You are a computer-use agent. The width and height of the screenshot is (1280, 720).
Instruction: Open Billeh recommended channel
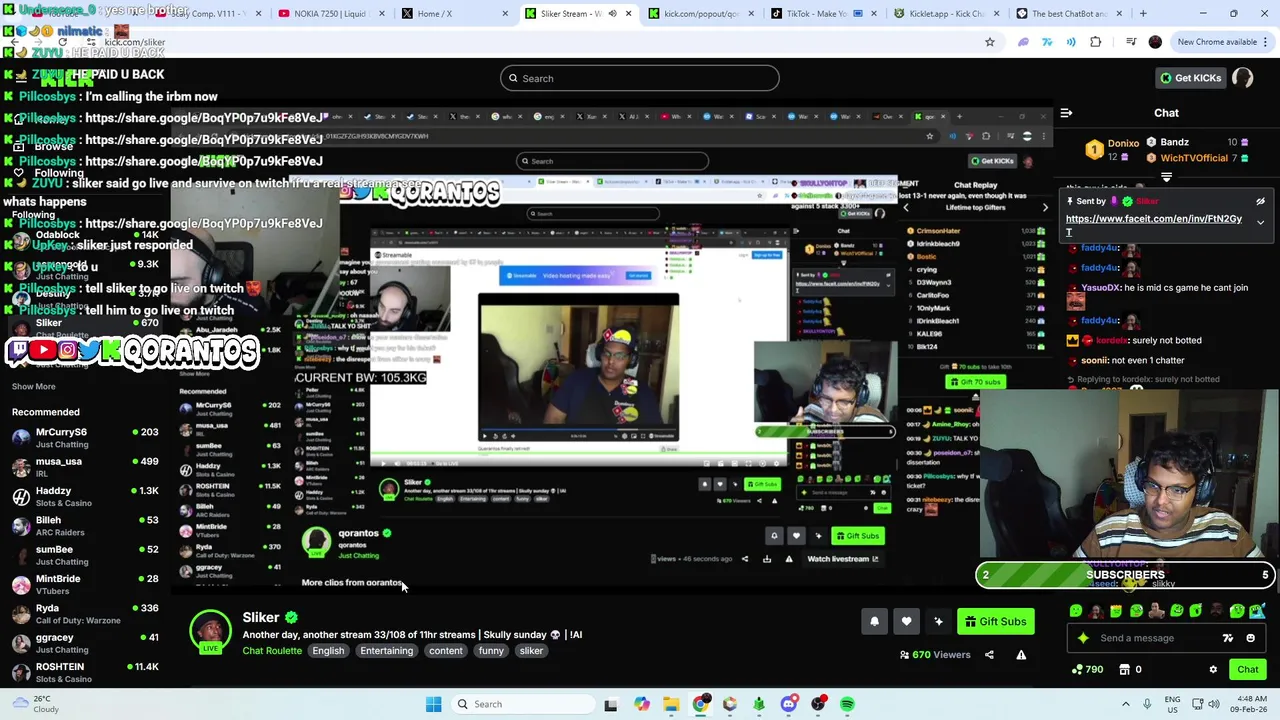coord(85,526)
